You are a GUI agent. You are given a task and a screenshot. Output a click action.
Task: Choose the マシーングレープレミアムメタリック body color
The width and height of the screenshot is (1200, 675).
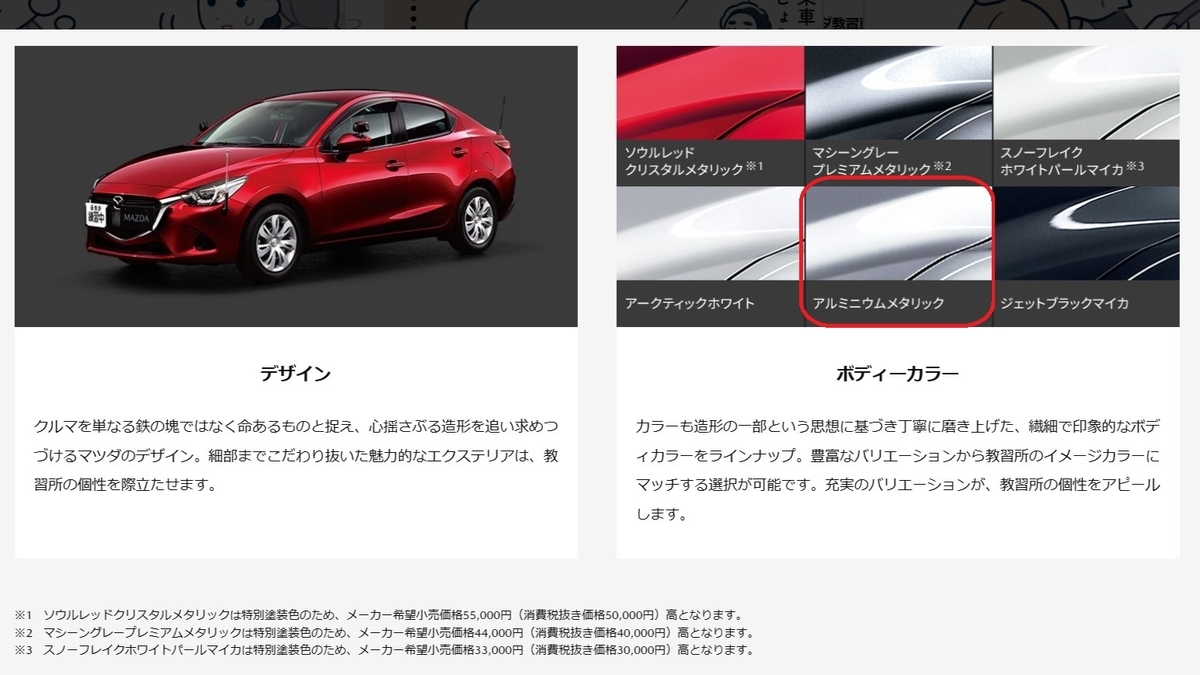[897, 116]
